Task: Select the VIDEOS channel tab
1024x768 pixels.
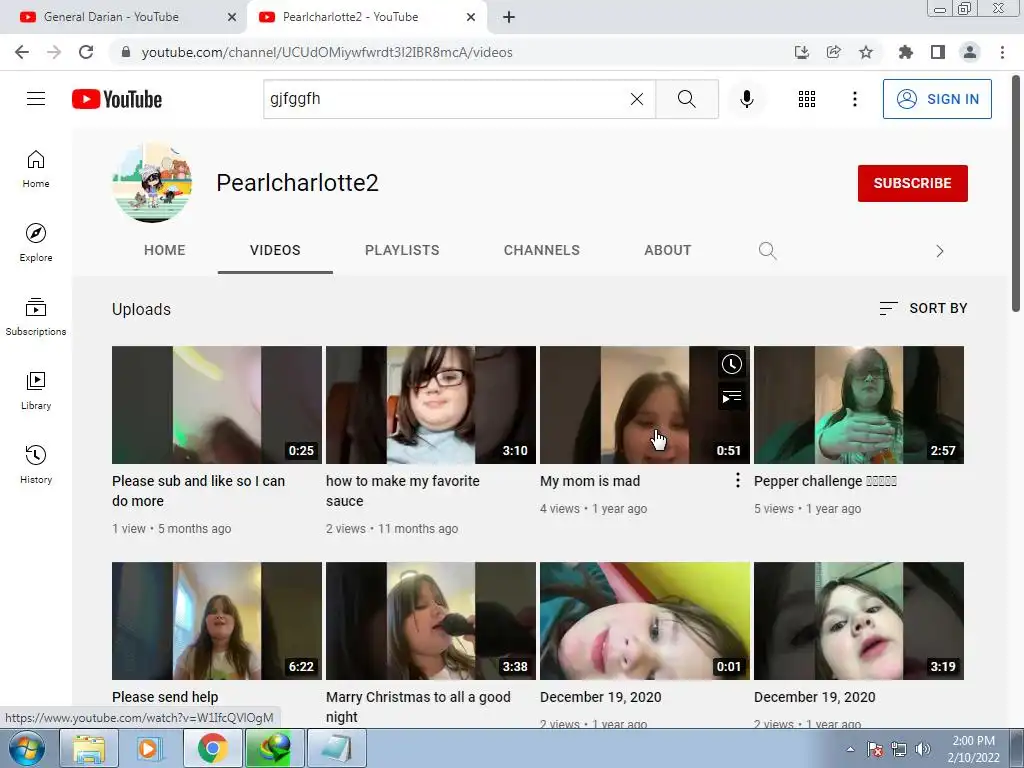Action: point(275,250)
